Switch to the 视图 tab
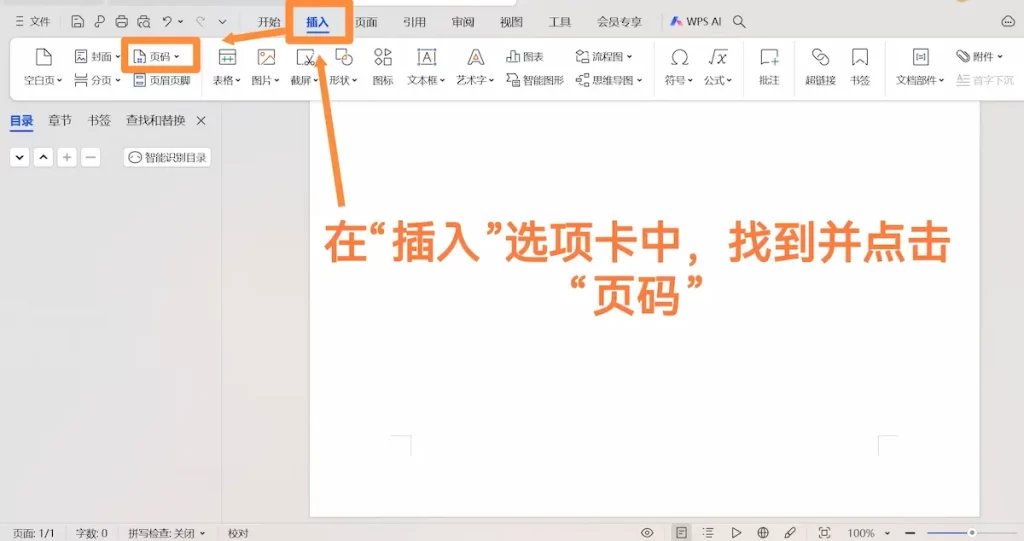Viewport: 1024px width, 541px height. click(511, 22)
